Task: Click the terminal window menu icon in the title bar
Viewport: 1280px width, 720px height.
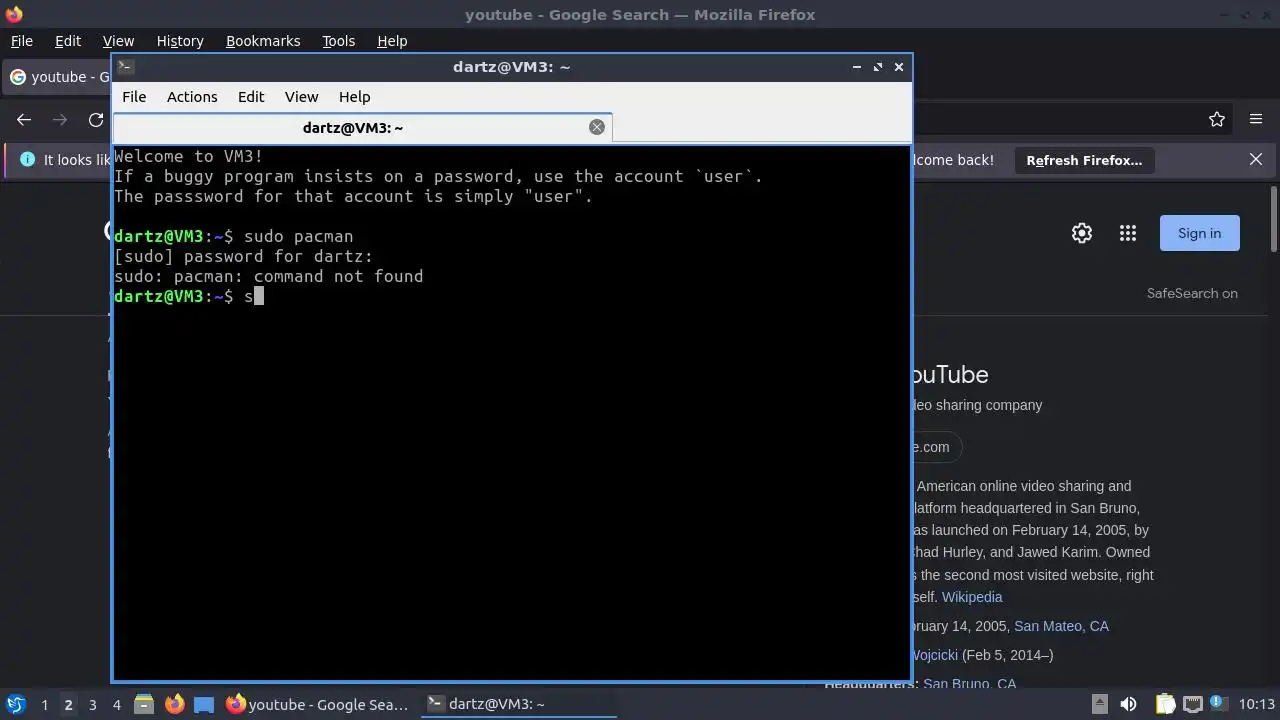Action: pos(125,67)
